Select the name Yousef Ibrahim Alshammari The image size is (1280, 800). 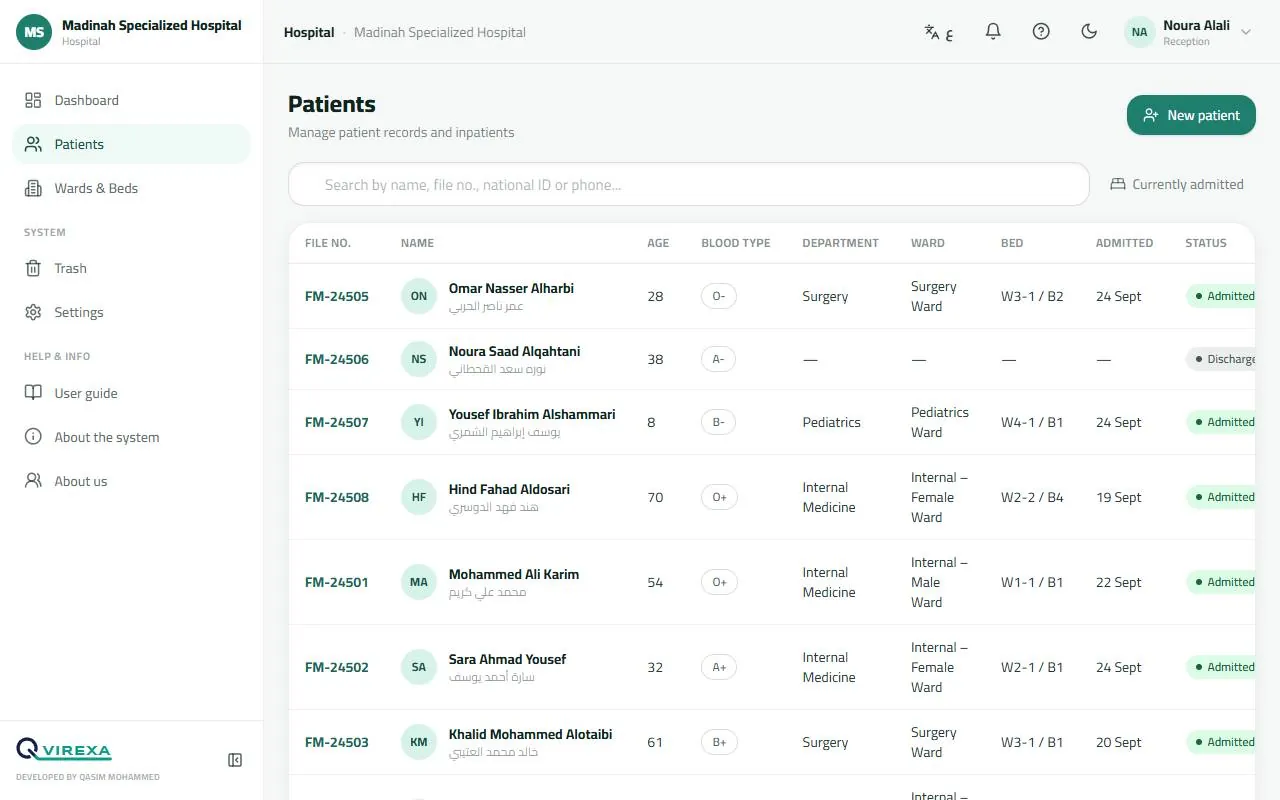pos(532,414)
